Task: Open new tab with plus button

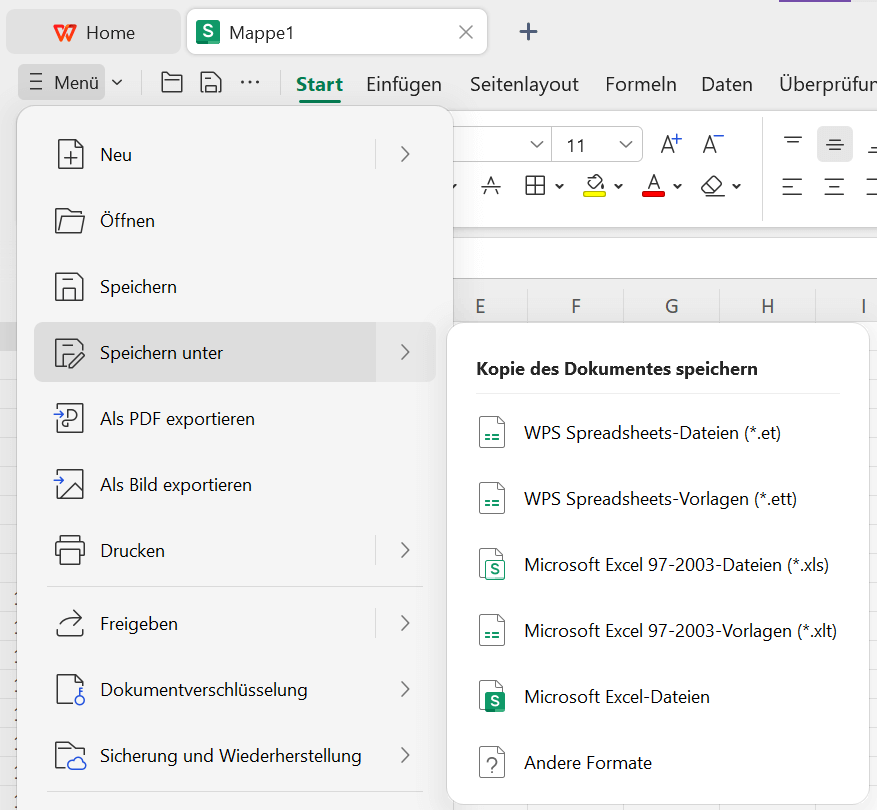Action: point(529,32)
